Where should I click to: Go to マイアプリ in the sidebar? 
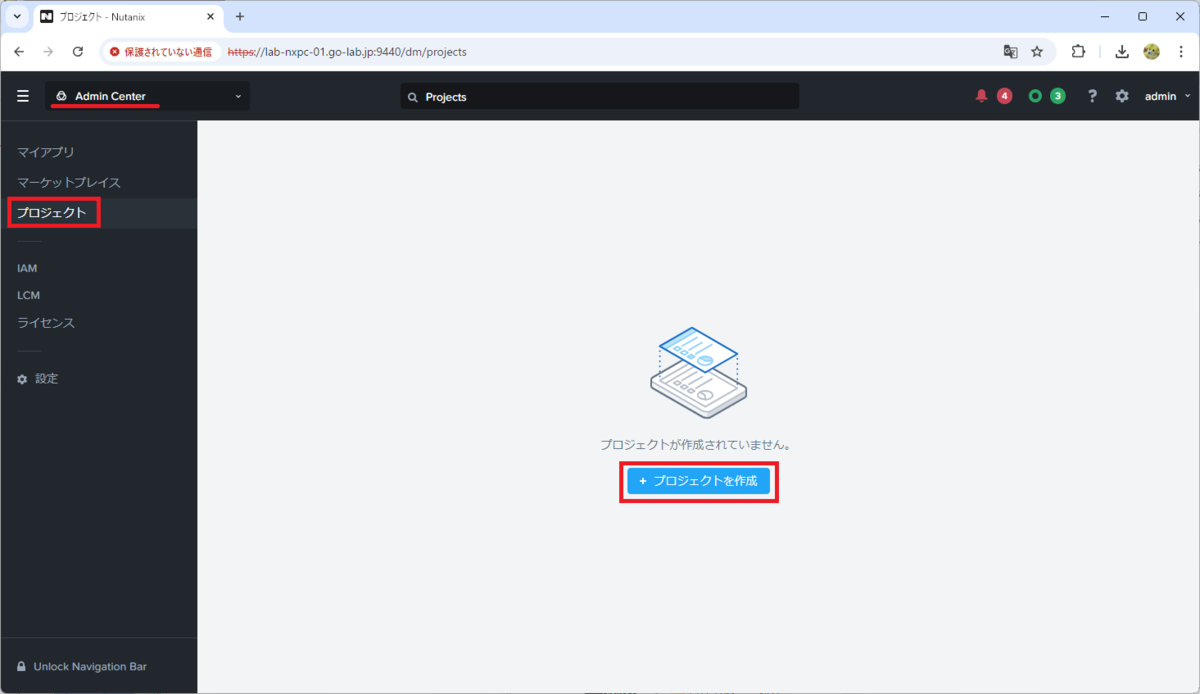tap(45, 152)
